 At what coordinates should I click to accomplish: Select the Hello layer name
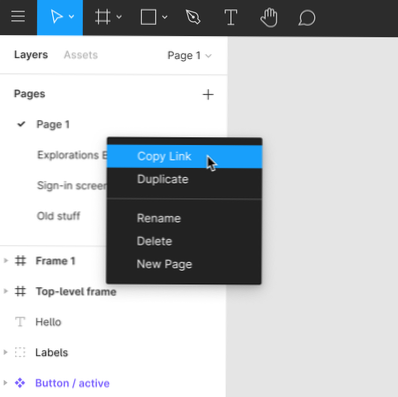tap(48, 322)
